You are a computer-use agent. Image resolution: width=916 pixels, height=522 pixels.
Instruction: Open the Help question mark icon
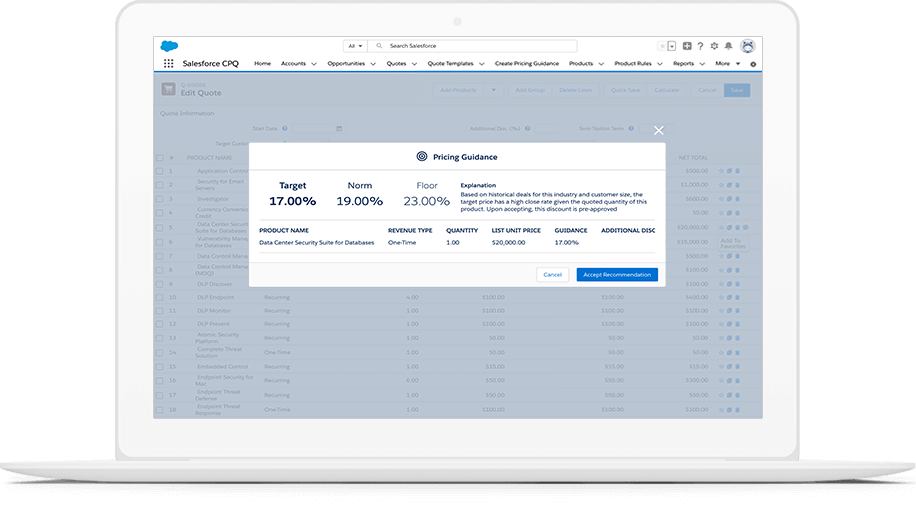point(700,46)
